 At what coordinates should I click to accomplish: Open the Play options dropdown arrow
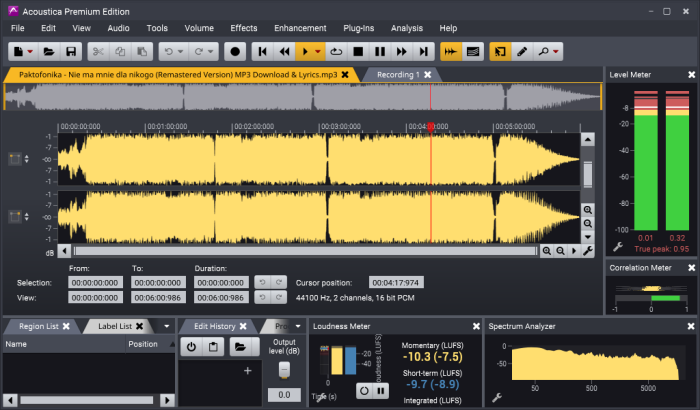click(x=318, y=52)
